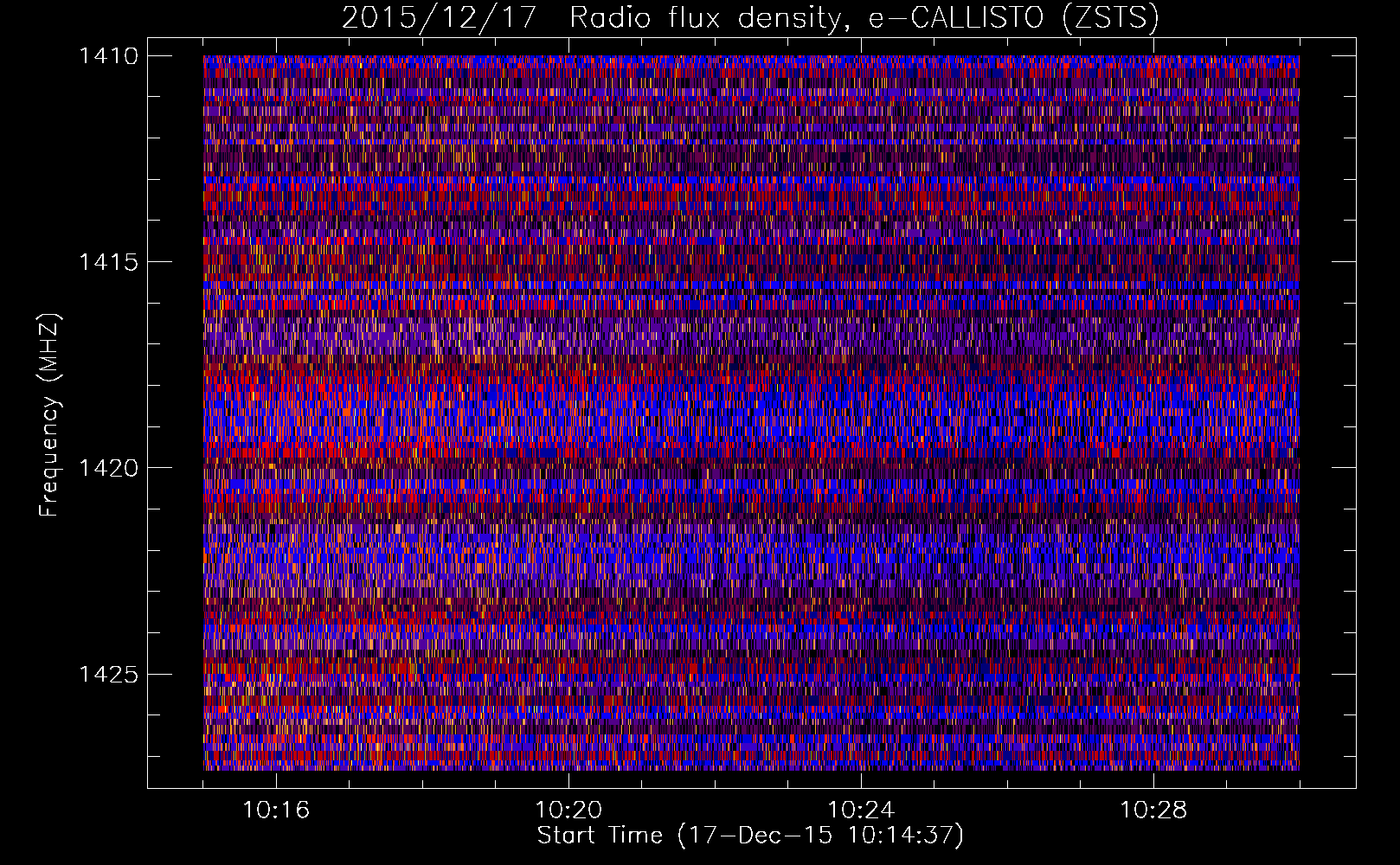This screenshot has height=865, width=1400.
Task: Click the 10:28 time tick label
Action: point(1153,811)
